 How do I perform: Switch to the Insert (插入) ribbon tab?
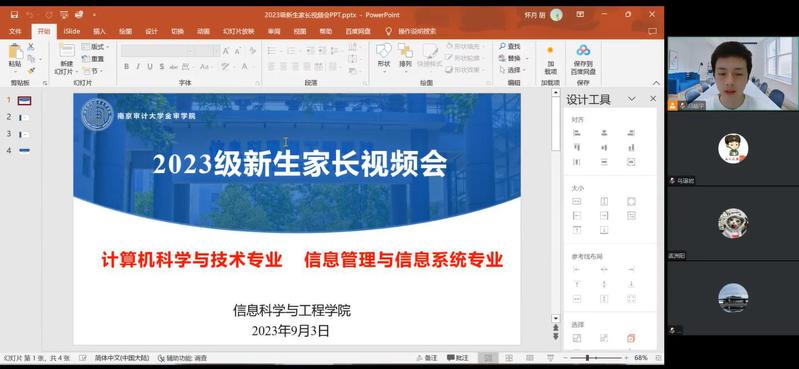pos(99,31)
